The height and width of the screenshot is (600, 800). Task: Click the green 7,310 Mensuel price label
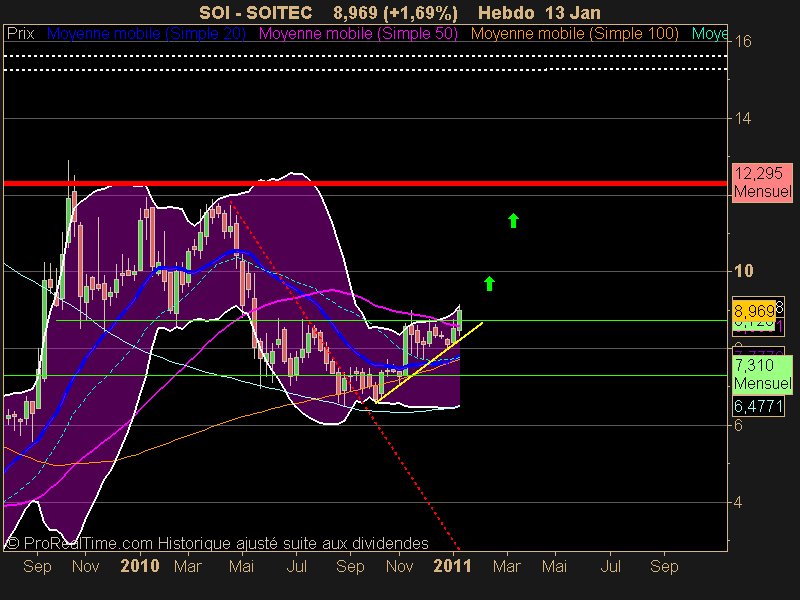coord(762,374)
